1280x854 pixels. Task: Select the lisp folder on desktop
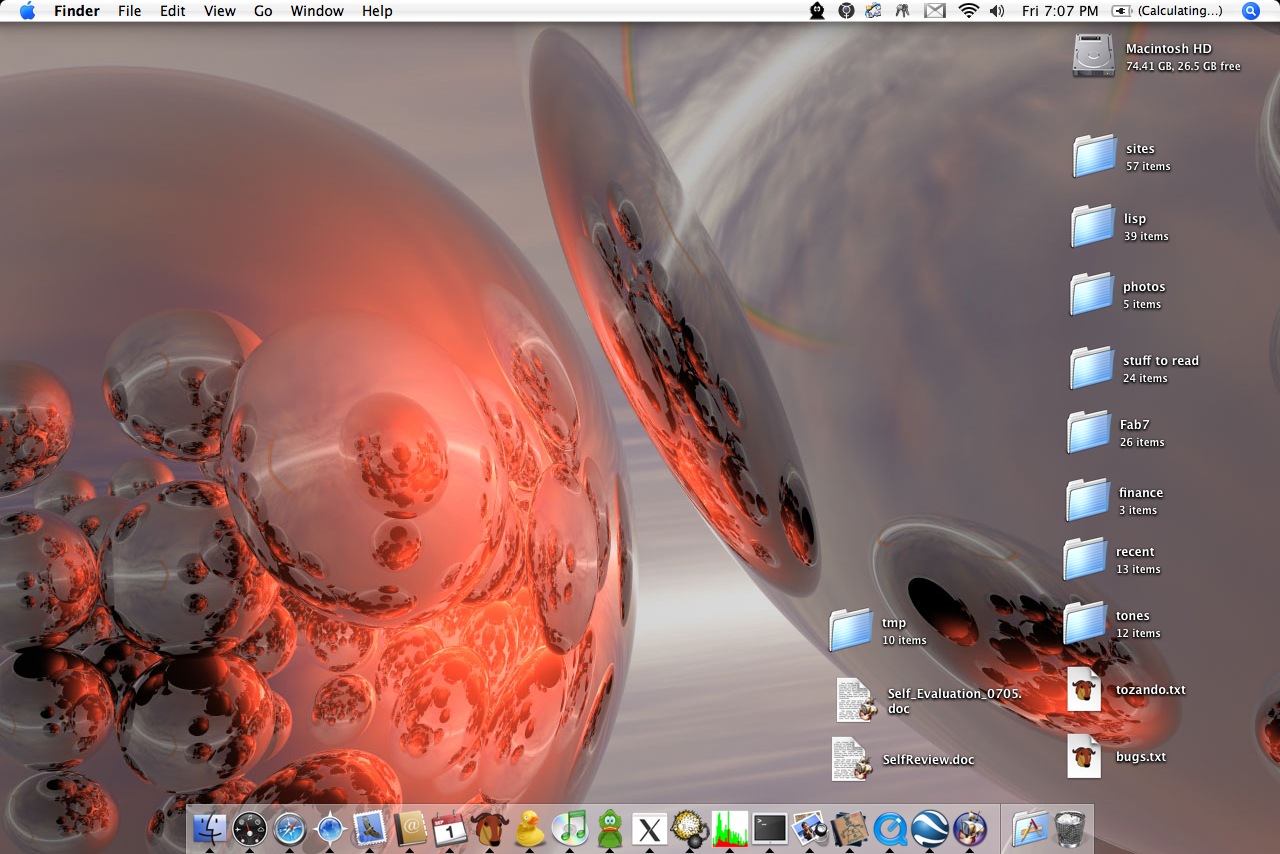click(x=1092, y=226)
